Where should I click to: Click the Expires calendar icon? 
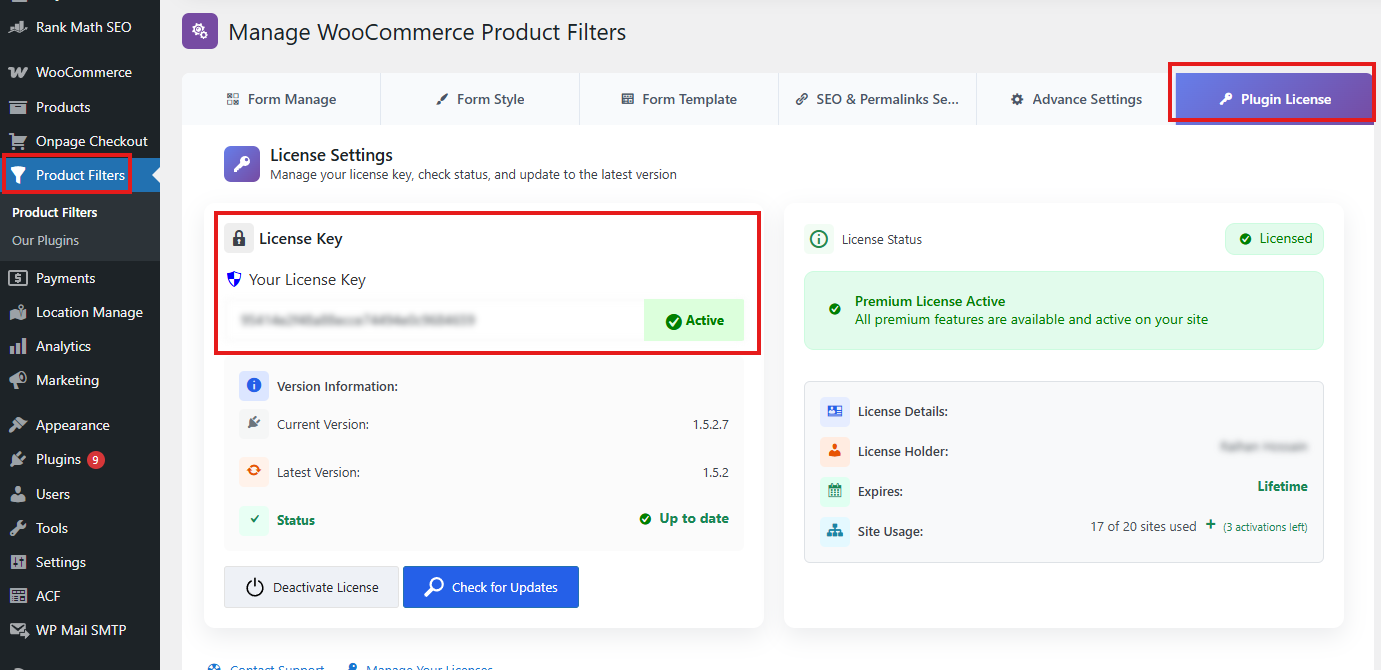click(835, 491)
